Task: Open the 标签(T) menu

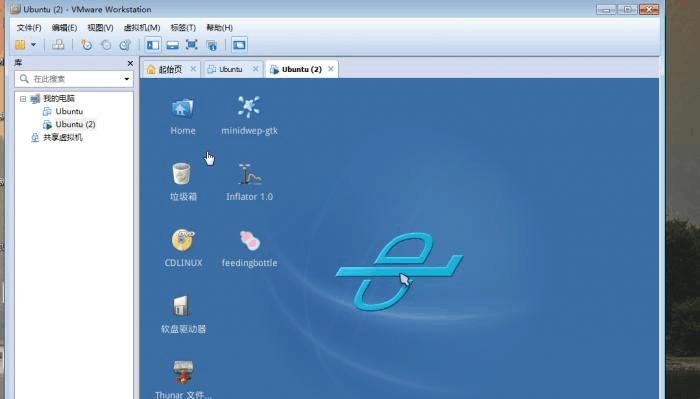Action: (183, 28)
